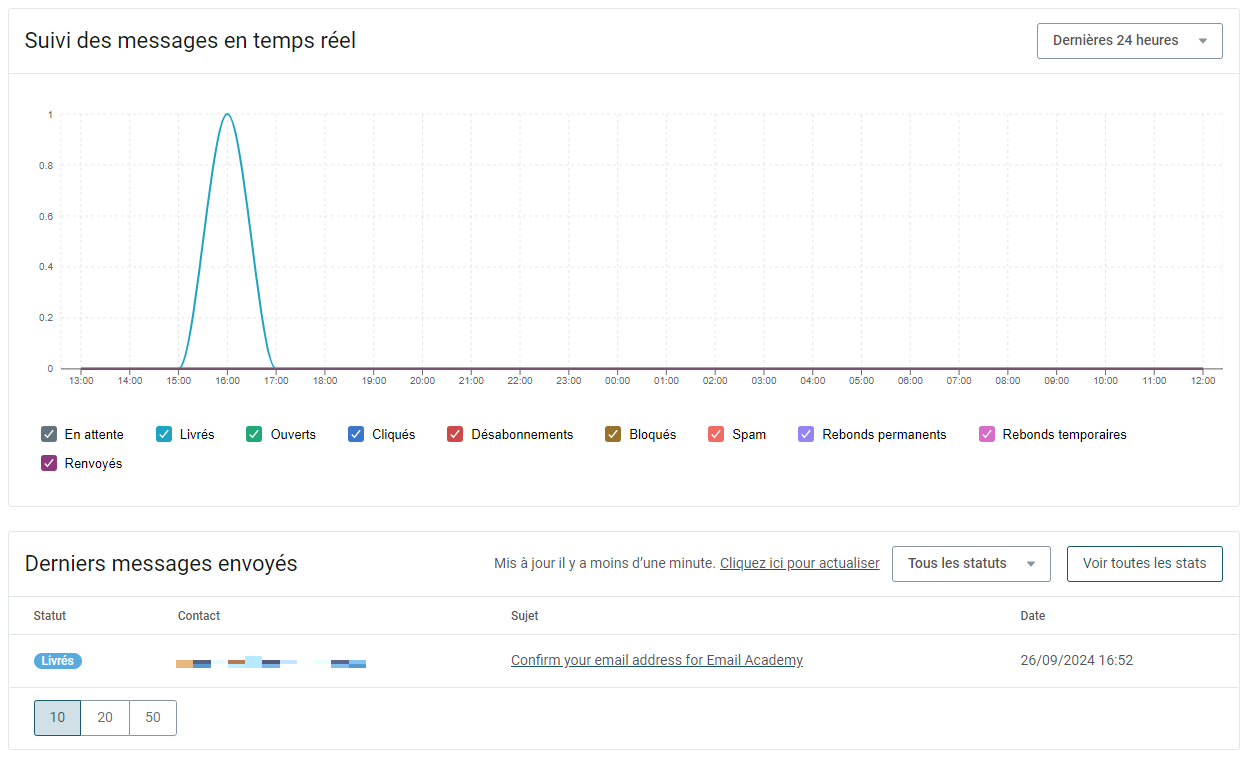Toggle the Rebonds permanents checkbox
The width and height of the screenshot is (1251, 760).
(806, 434)
